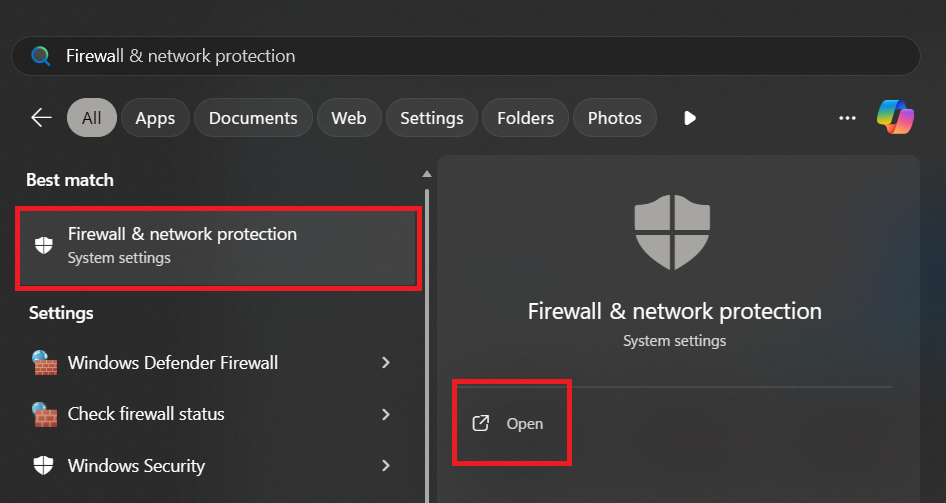Click the play arrow to show more filters
The image size is (946, 503).
tap(689, 118)
